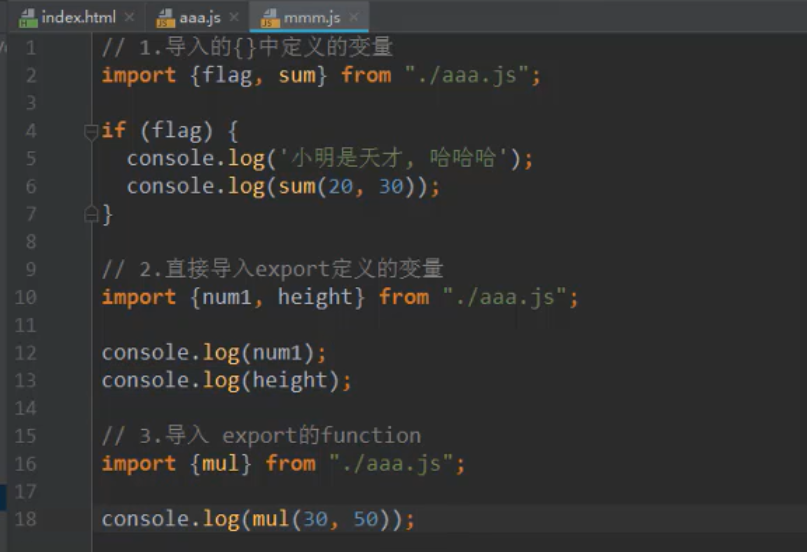Close the mmm.js tab
807x552 pixels.
[x=354, y=17]
